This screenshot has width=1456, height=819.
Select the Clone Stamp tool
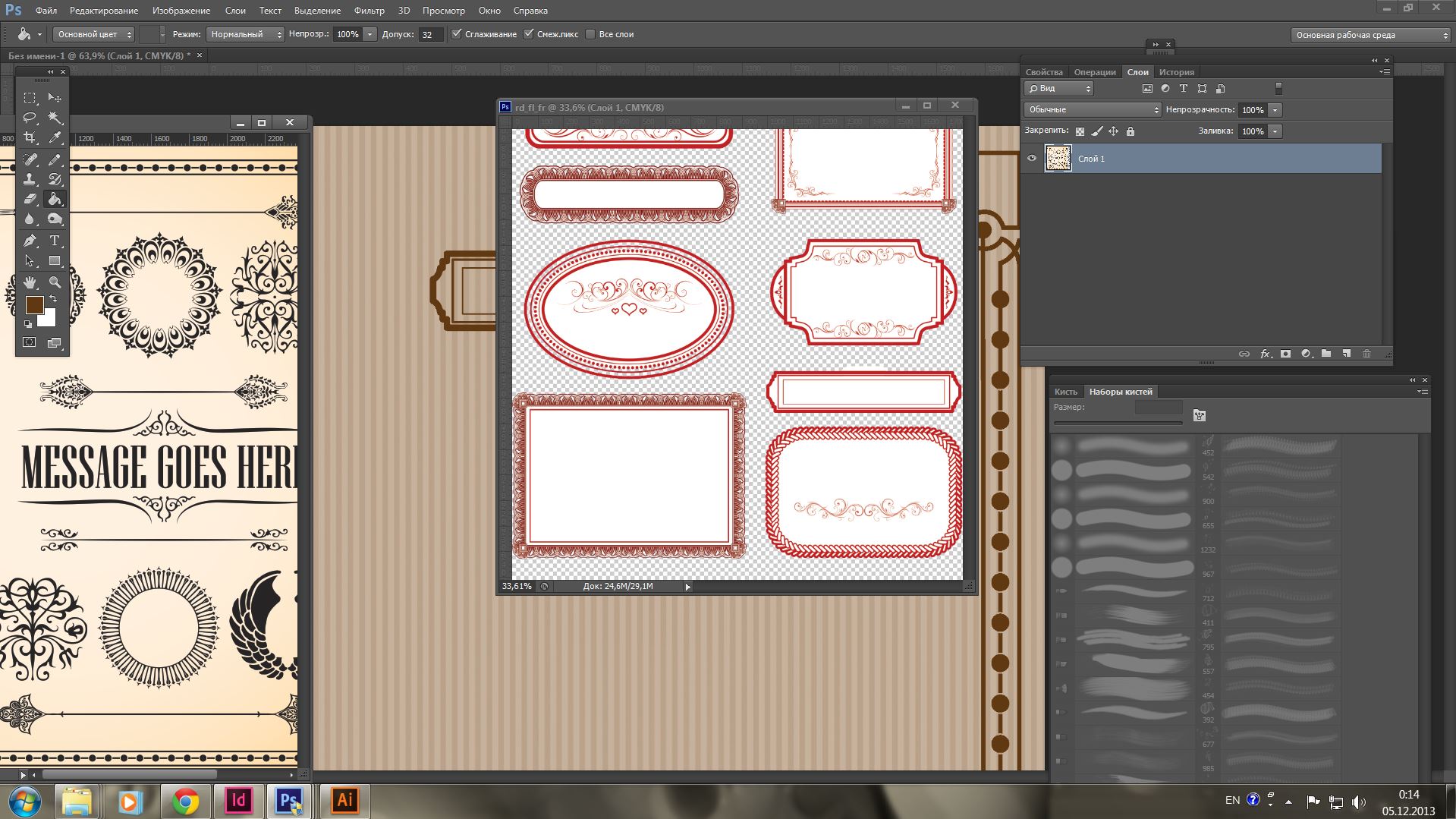pyautogui.click(x=30, y=179)
